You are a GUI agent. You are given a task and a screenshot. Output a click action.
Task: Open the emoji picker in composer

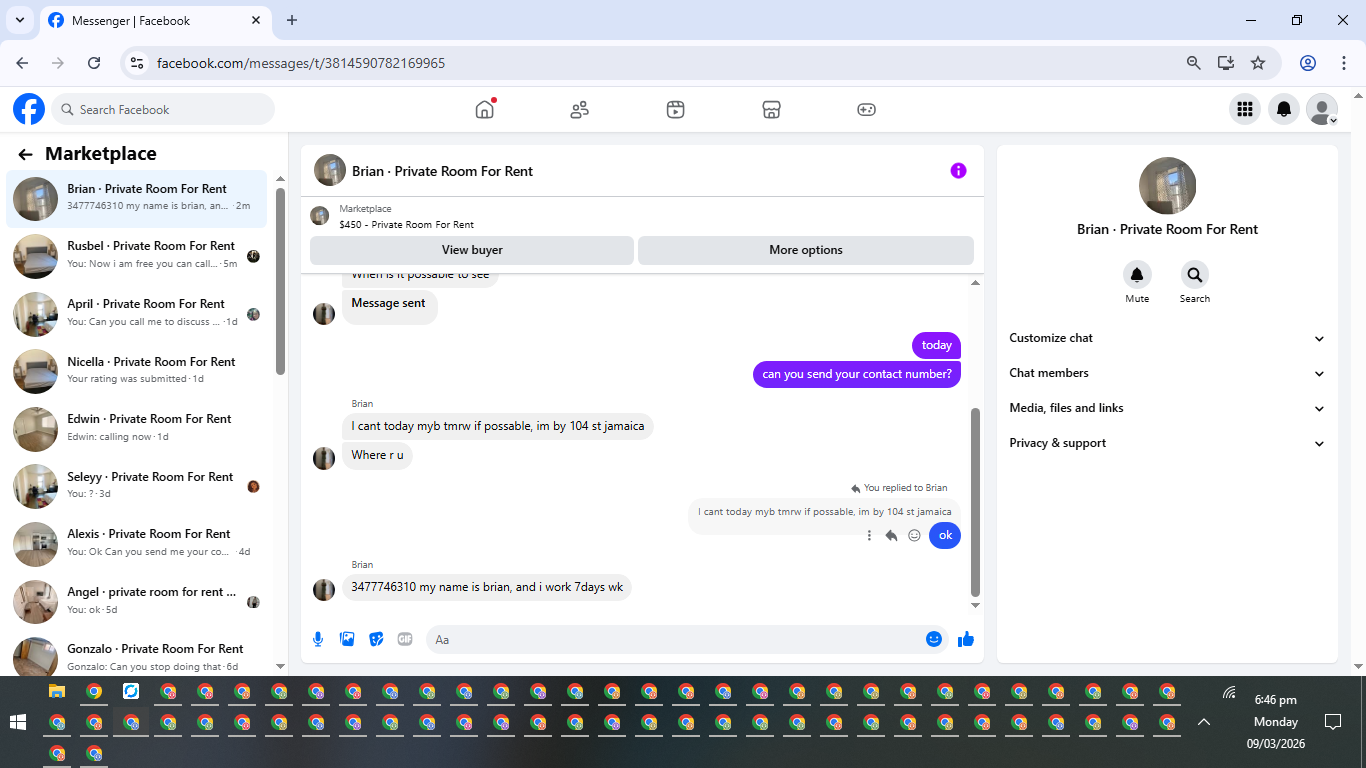(934, 639)
